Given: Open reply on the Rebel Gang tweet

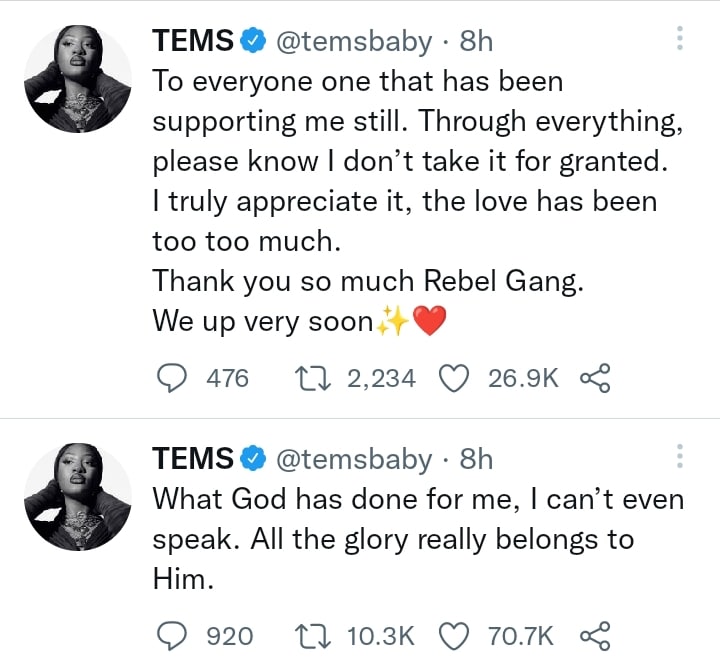Looking at the screenshot, I should coord(172,379).
